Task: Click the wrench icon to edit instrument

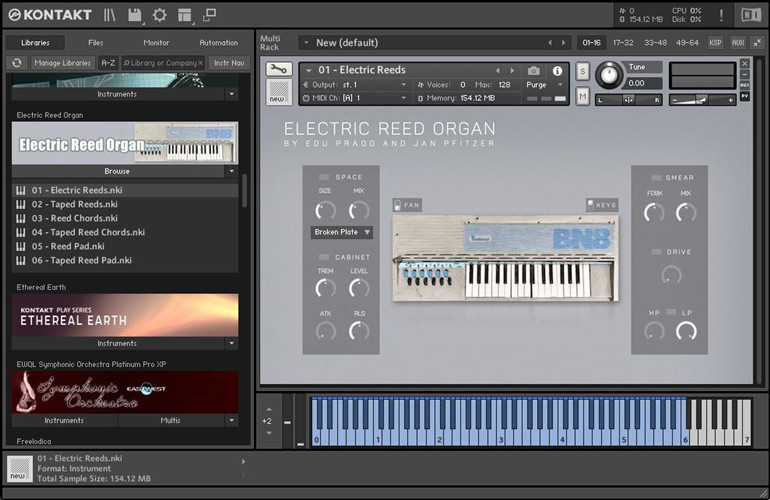Action: click(279, 70)
